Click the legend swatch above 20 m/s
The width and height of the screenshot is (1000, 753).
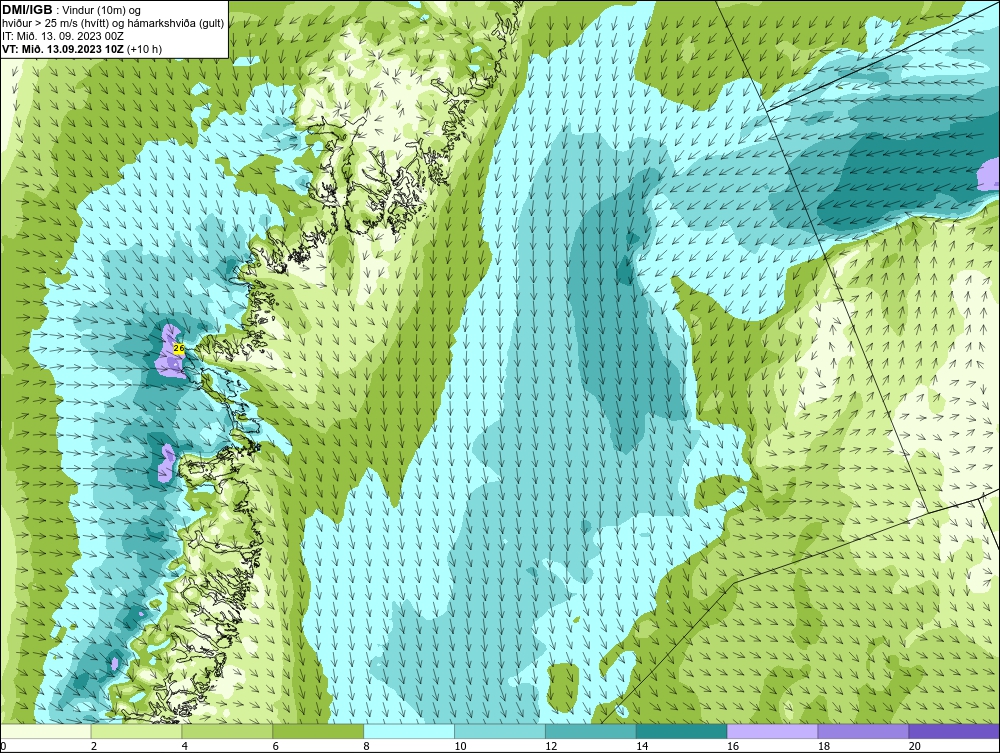954,732
